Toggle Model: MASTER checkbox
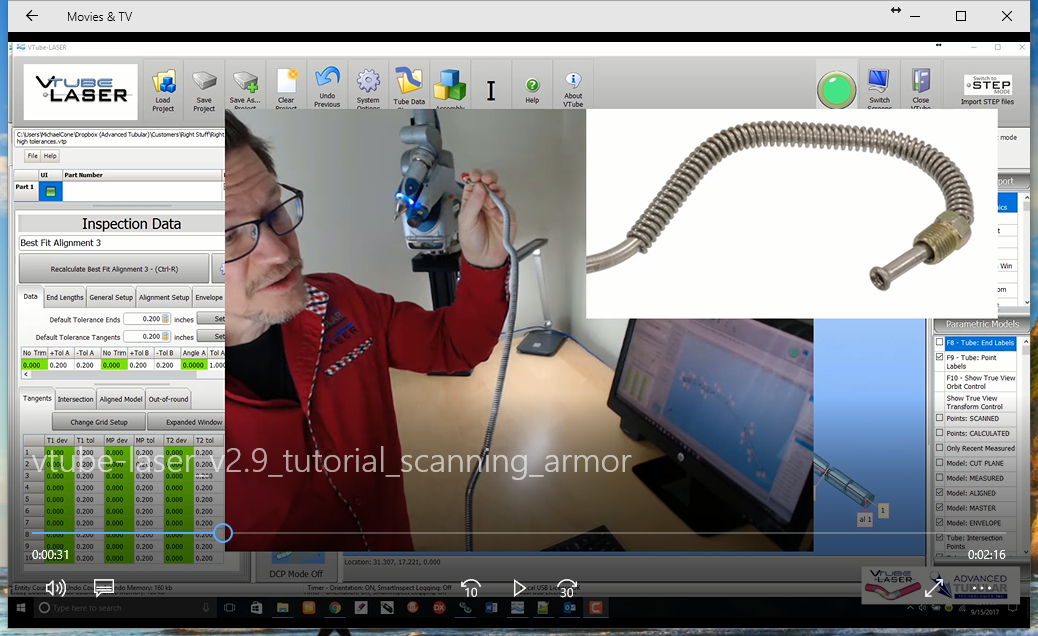The width and height of the screenshot is (1038, 636). tap(939, 508)
